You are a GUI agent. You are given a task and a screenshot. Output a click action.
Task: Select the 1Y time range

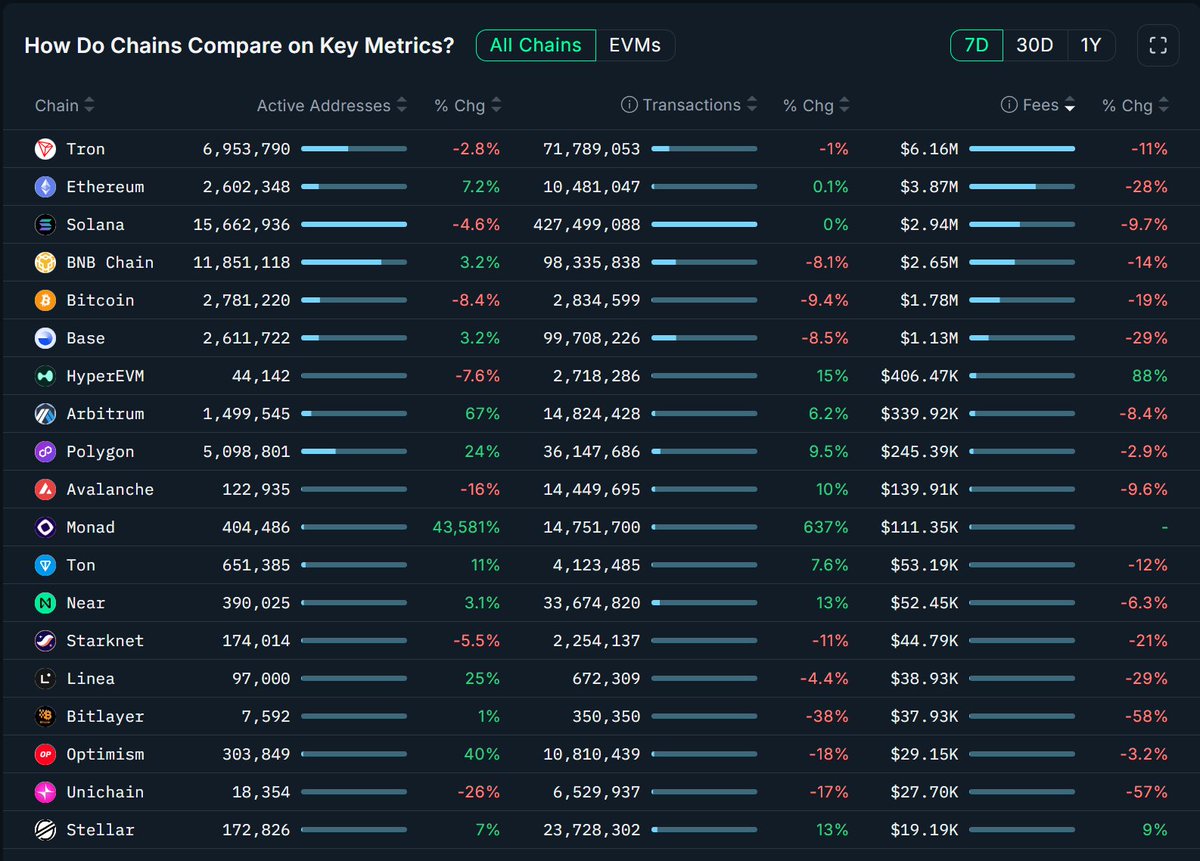(1091, 45)
